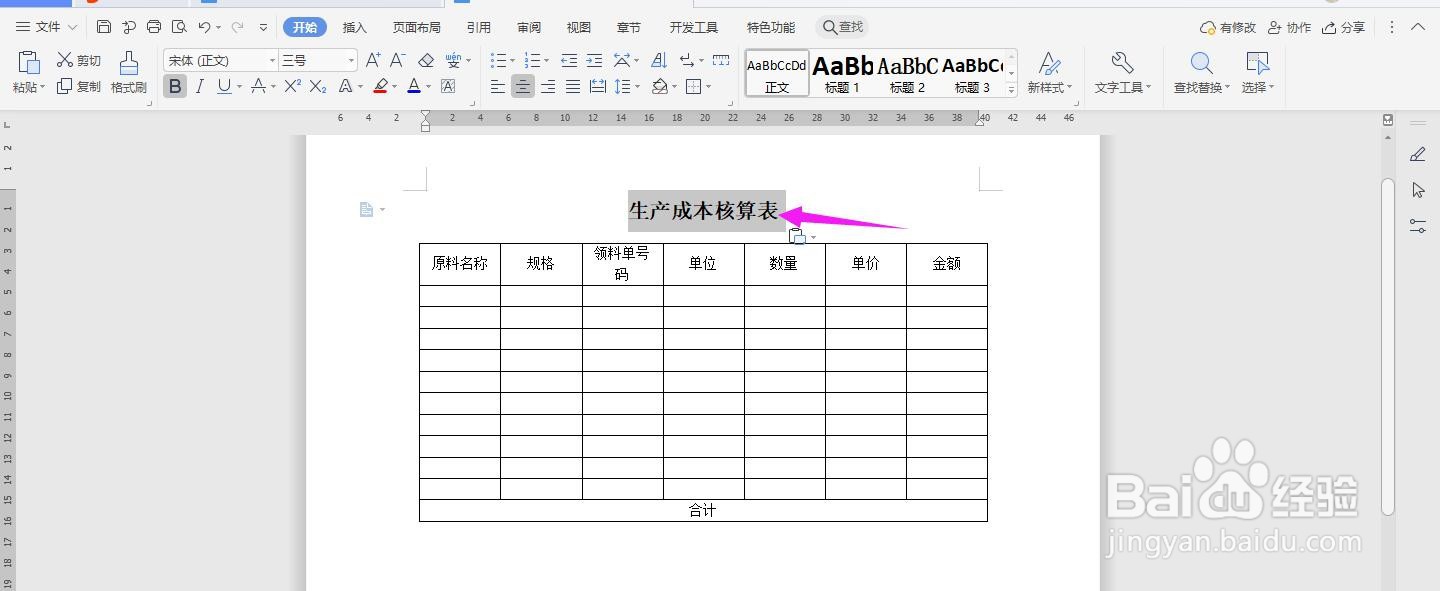Activate the 格式刷 format painter

tap(129, 73)
